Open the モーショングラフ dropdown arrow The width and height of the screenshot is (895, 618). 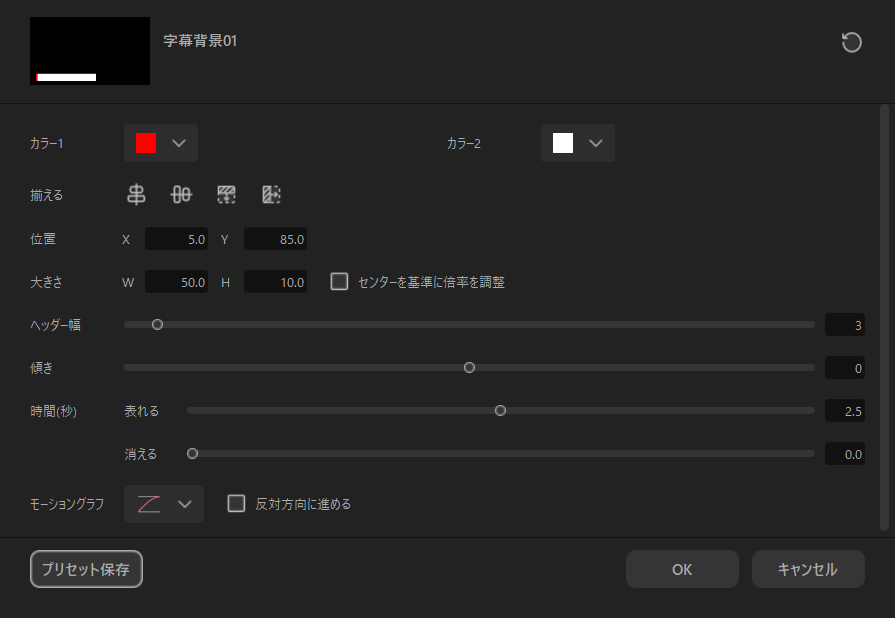[x=184, y=504]
